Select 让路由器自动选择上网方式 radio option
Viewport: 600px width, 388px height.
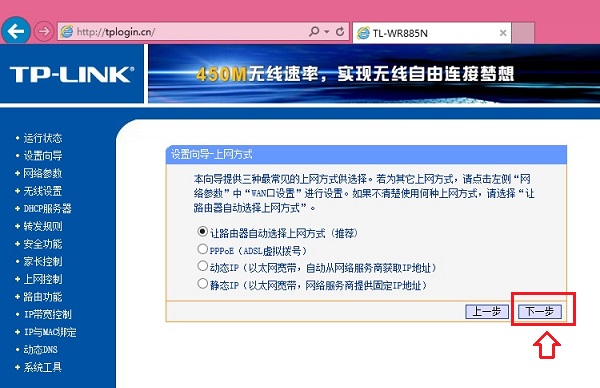202,231
